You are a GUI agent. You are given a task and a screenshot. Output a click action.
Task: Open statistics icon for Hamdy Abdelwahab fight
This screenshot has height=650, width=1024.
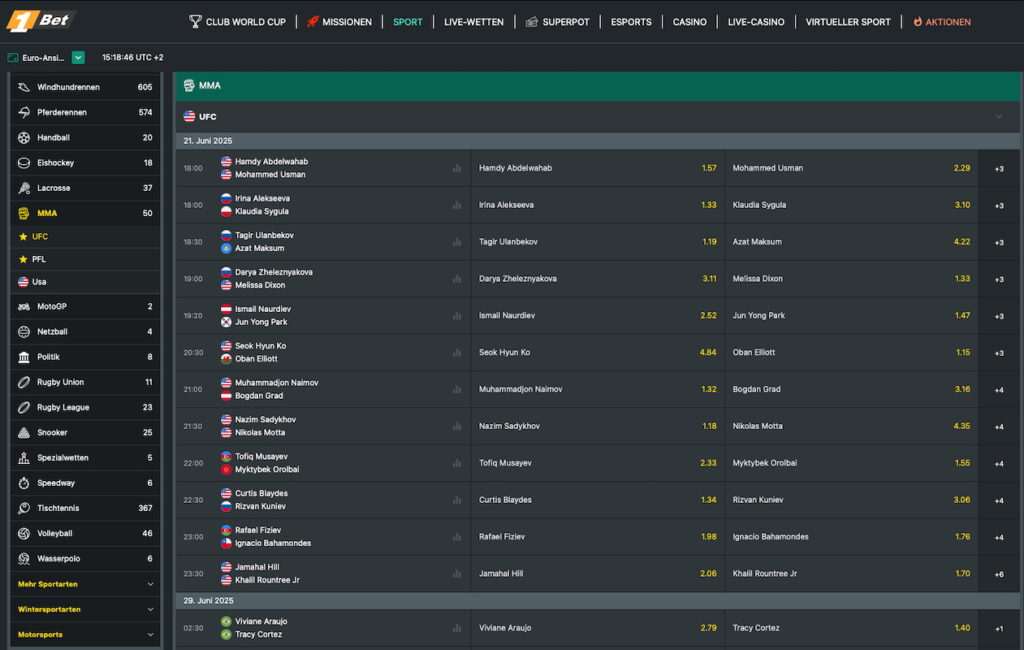click(457, 169)
